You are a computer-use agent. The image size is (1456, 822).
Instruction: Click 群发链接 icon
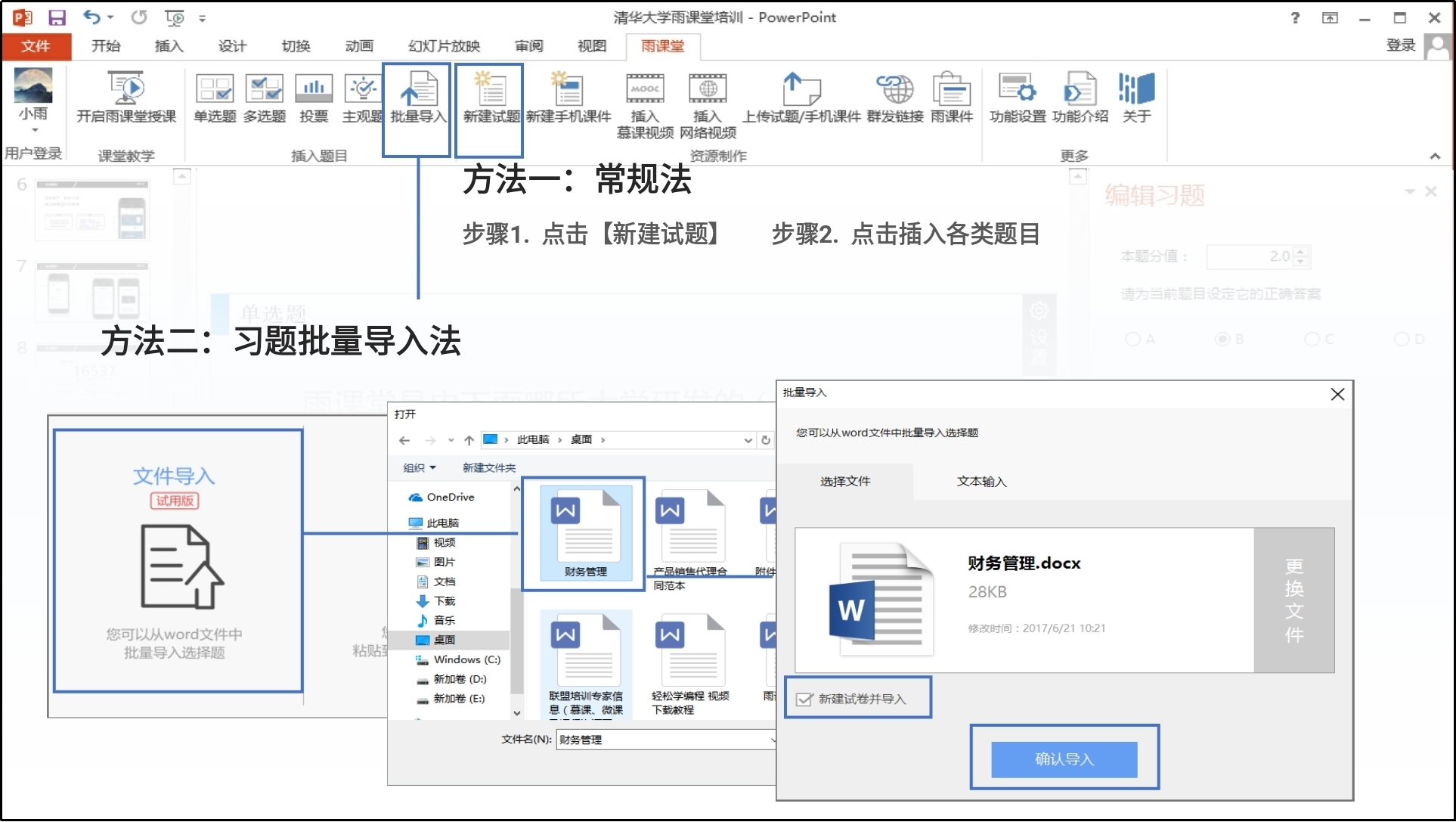coord(895,96)
